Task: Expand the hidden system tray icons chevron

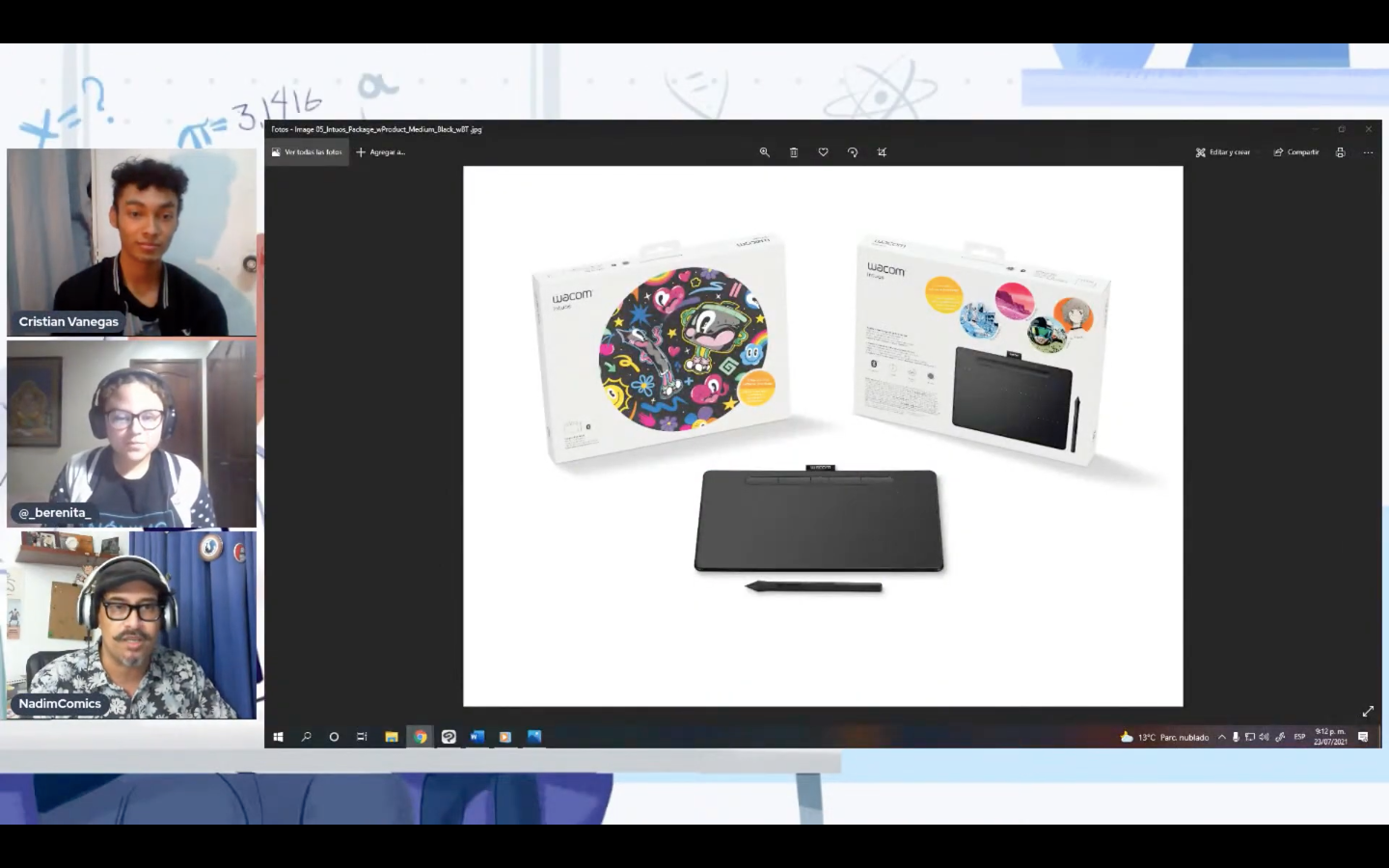Action: click(1222, 737)
